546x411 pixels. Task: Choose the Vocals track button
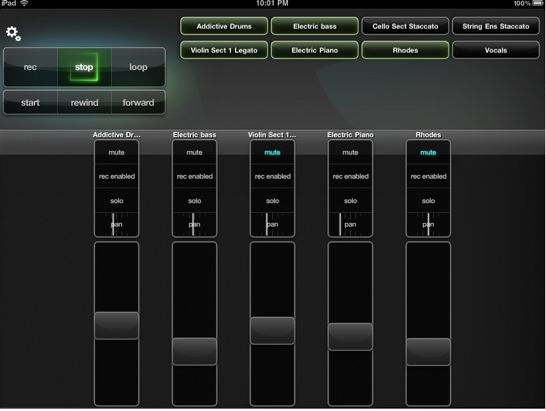pyautogui.click(x=496, y=51)
